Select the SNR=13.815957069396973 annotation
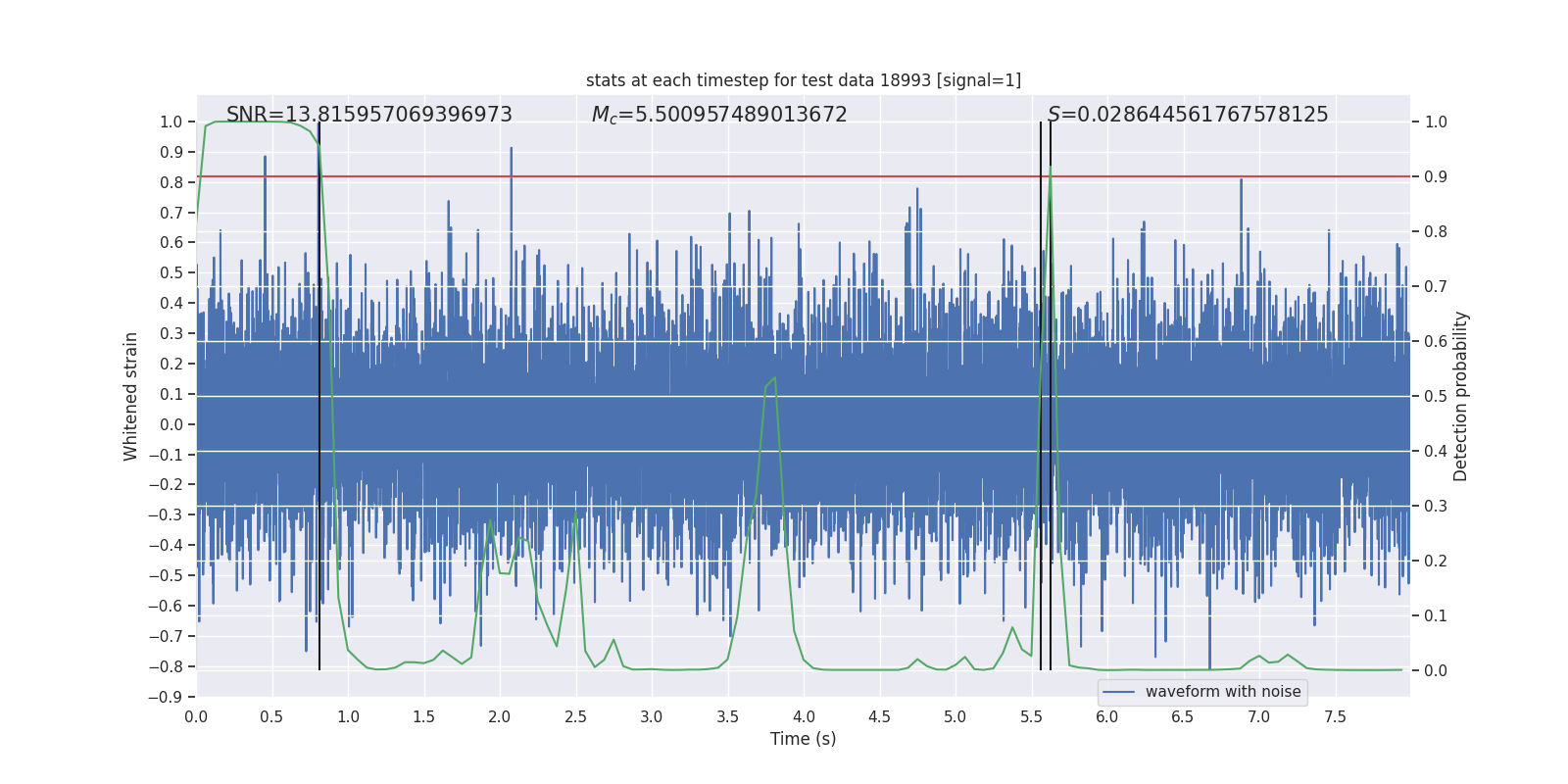Screen dimensions: 1568x784 369,115
